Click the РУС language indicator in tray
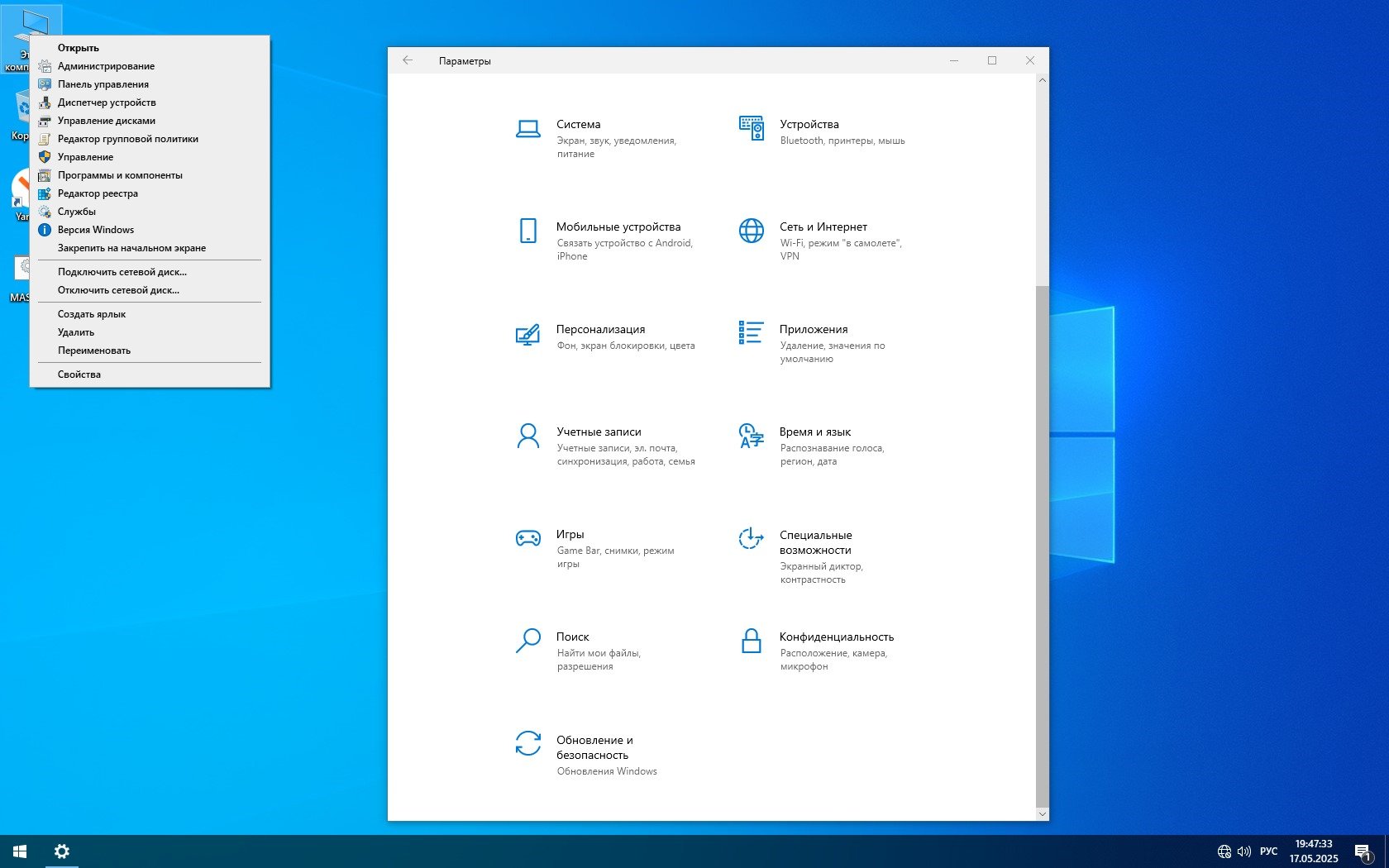This screenshot has width=1389, height=868. (x=1268, y=851)
